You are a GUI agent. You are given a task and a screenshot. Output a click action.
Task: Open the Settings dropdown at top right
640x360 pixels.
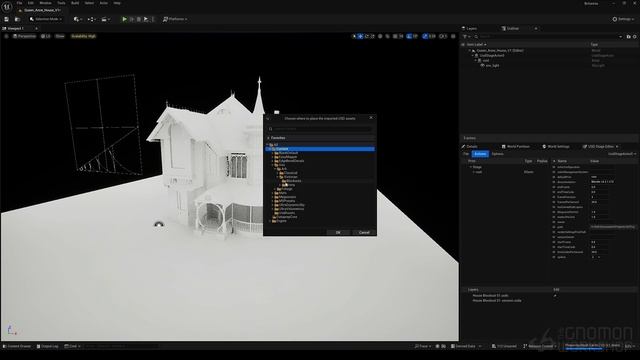pyautogui.click(x=624, y=19)
